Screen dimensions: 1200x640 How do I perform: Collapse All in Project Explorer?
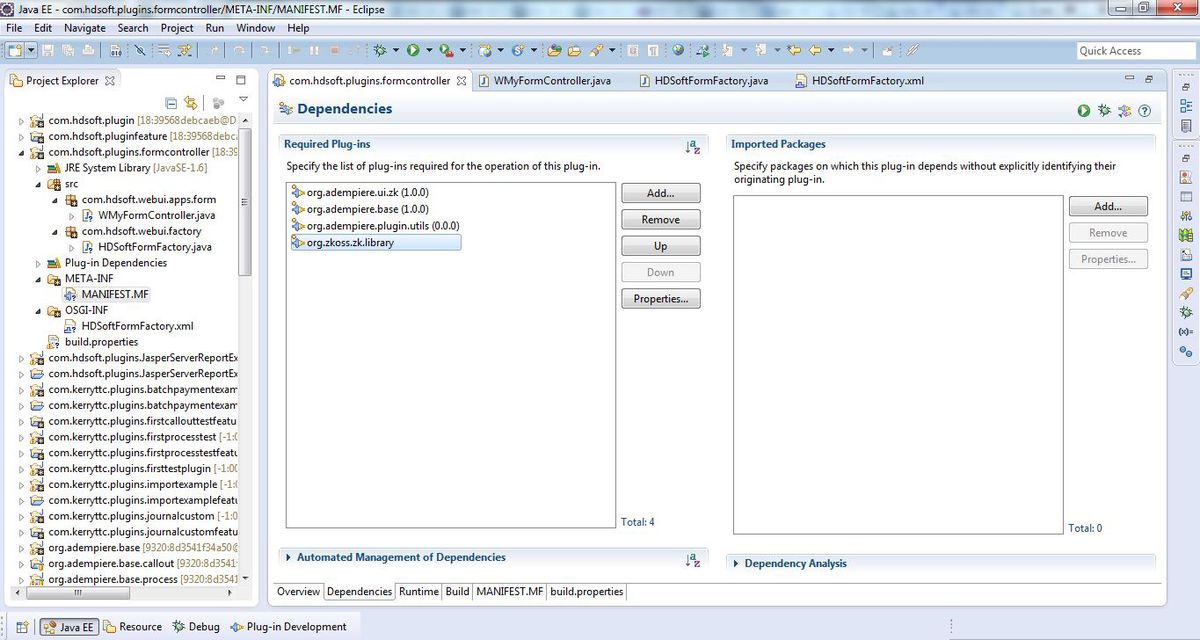[x=172, y=103]
